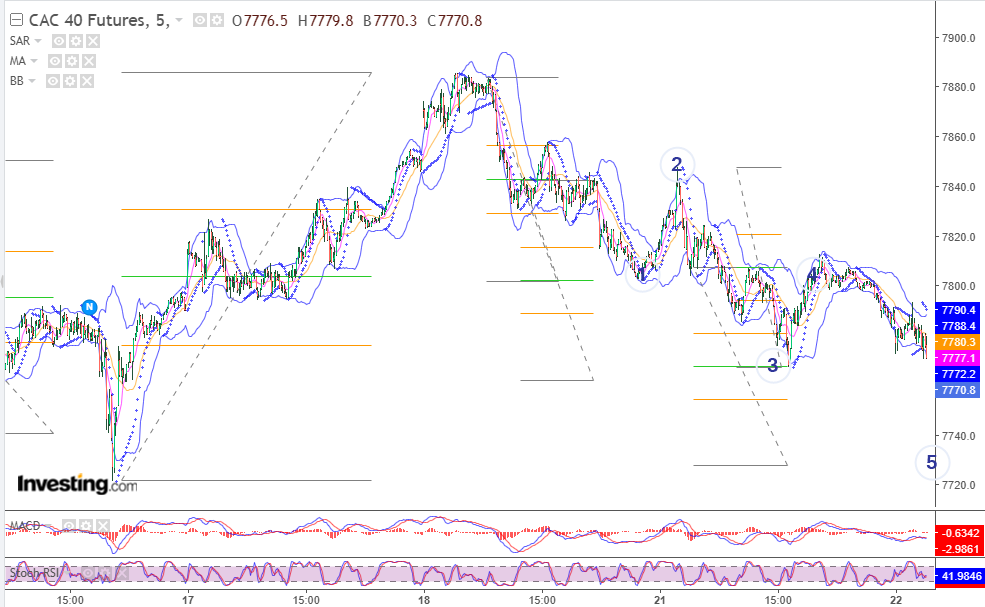Click date label 17 on time axis
Viewport: 985px width, 607px height.
click(188, 600)
